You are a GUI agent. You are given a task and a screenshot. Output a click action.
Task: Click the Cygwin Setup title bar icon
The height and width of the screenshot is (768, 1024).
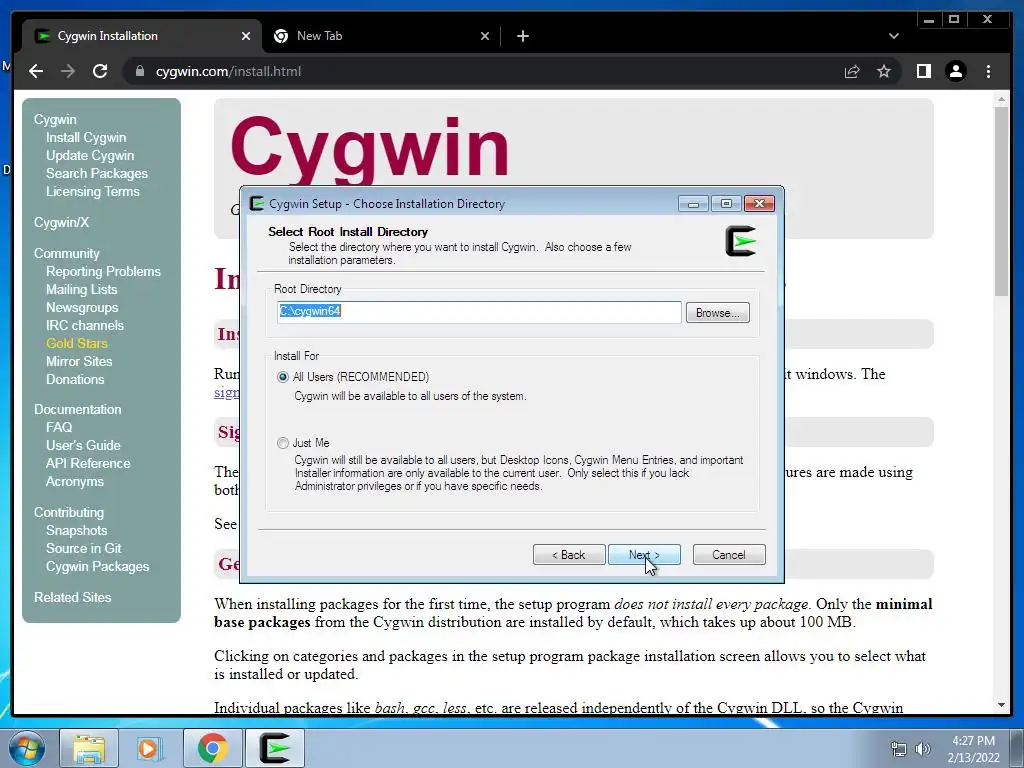tap(257, 203)
